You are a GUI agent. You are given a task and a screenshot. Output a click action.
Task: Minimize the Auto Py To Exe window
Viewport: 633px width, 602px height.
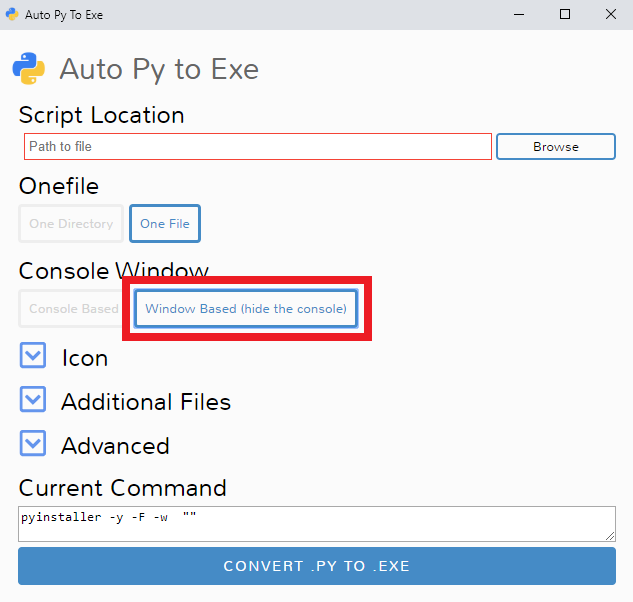pos(519,15)
